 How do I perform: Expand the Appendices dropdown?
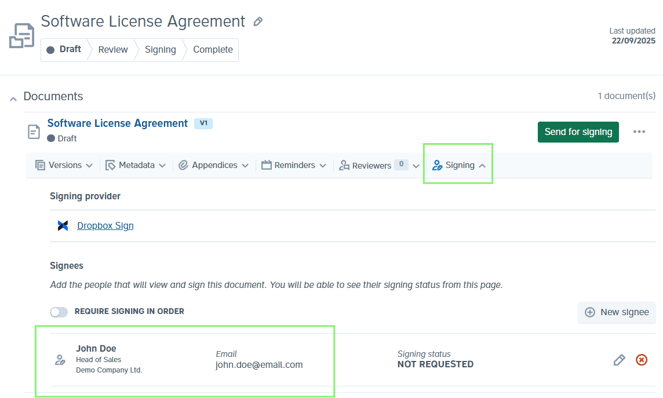[214, 165]
